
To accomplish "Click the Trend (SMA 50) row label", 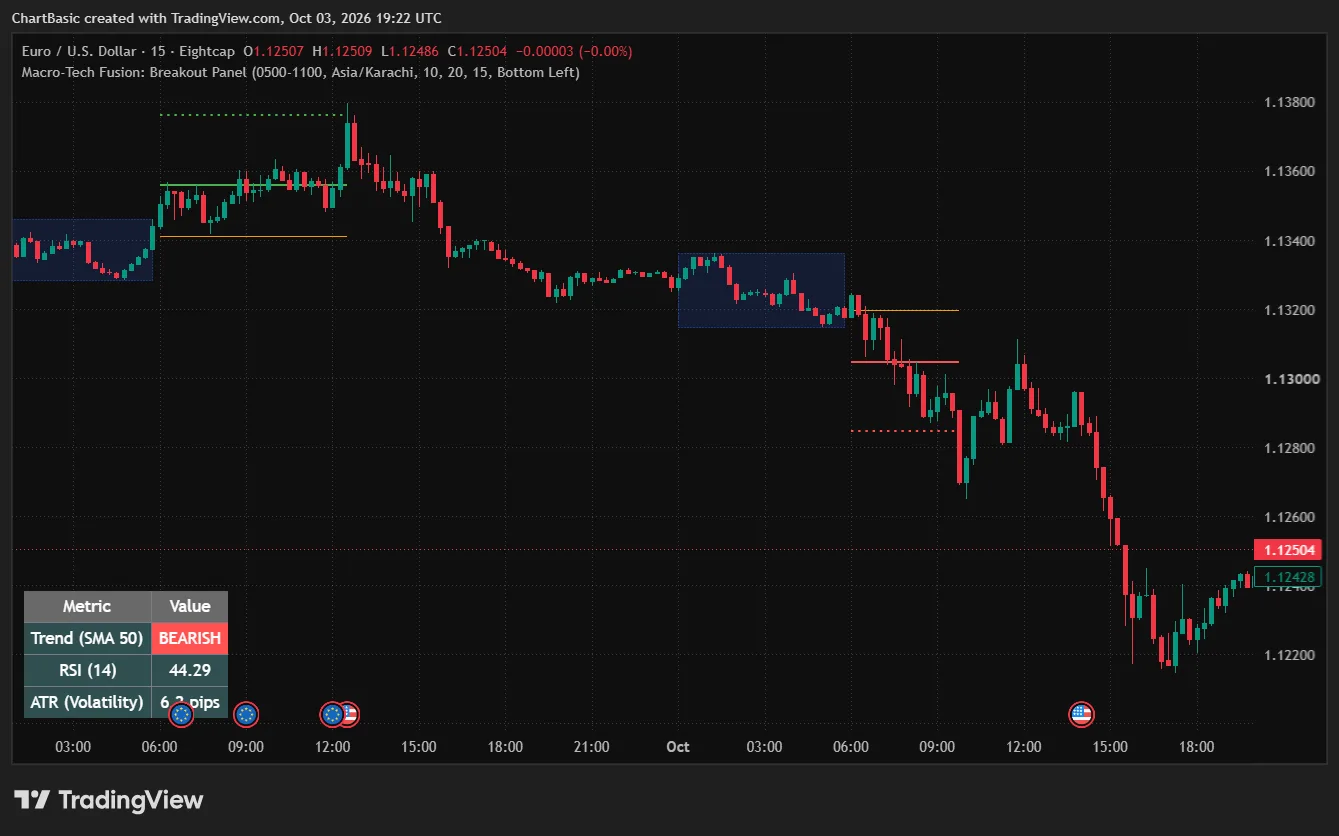I will tap(87, 638).
